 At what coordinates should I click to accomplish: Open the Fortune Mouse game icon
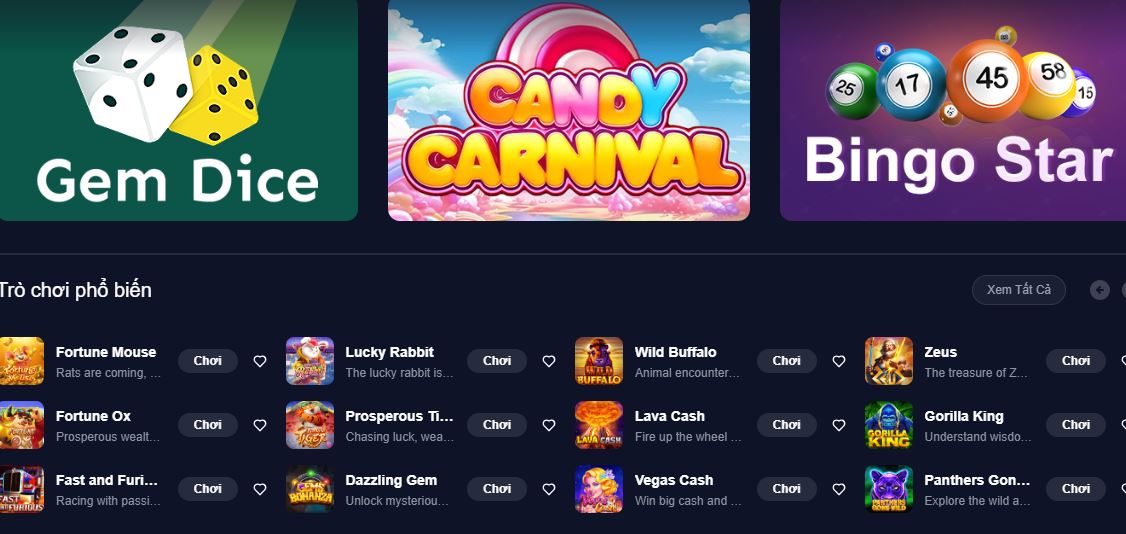tap(21, 361)
